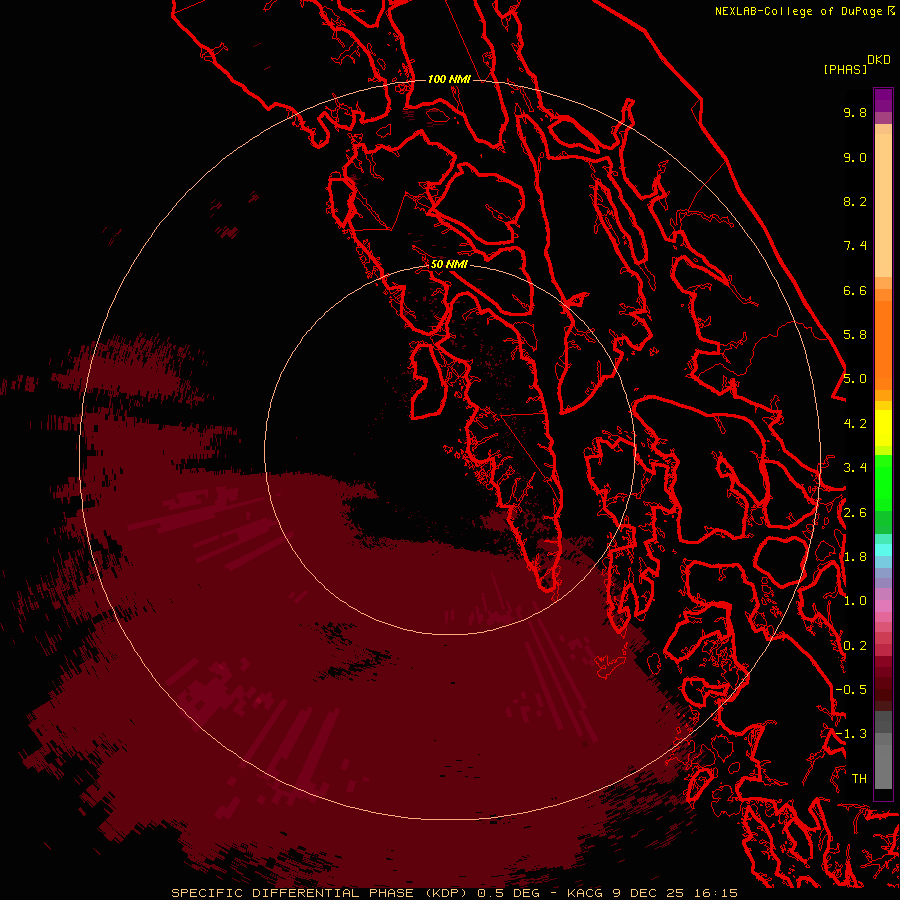
Task: Click the 50 NMI range ring label
Action: pyautogui.click(x=449, y=264)
